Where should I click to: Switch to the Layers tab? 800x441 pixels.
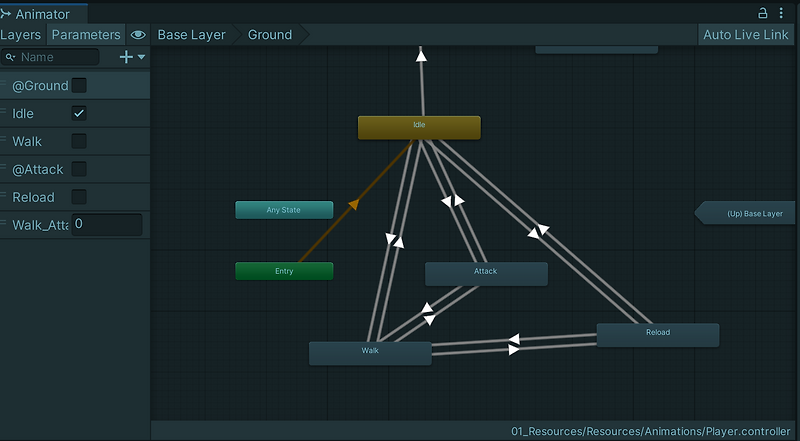20,35
